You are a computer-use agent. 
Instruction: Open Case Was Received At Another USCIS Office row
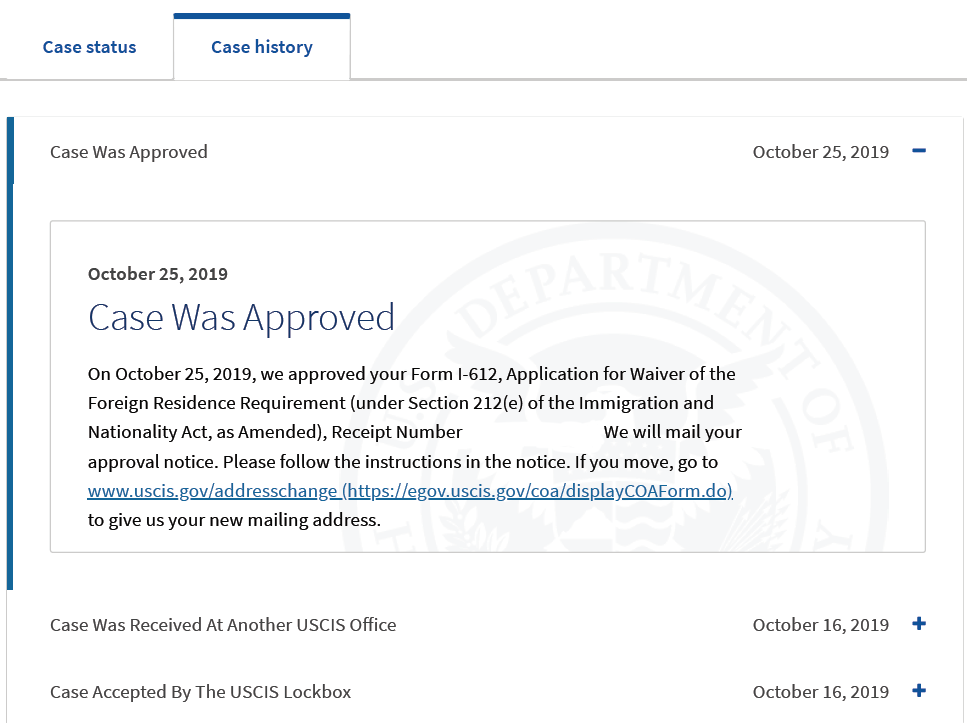tap(487, 624)
